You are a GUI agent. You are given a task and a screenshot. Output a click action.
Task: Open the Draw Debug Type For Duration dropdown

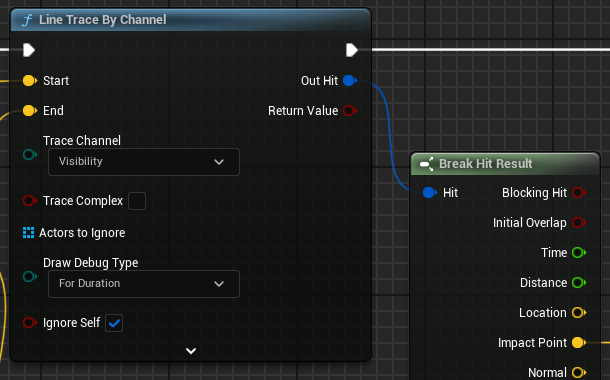[144, 284]
